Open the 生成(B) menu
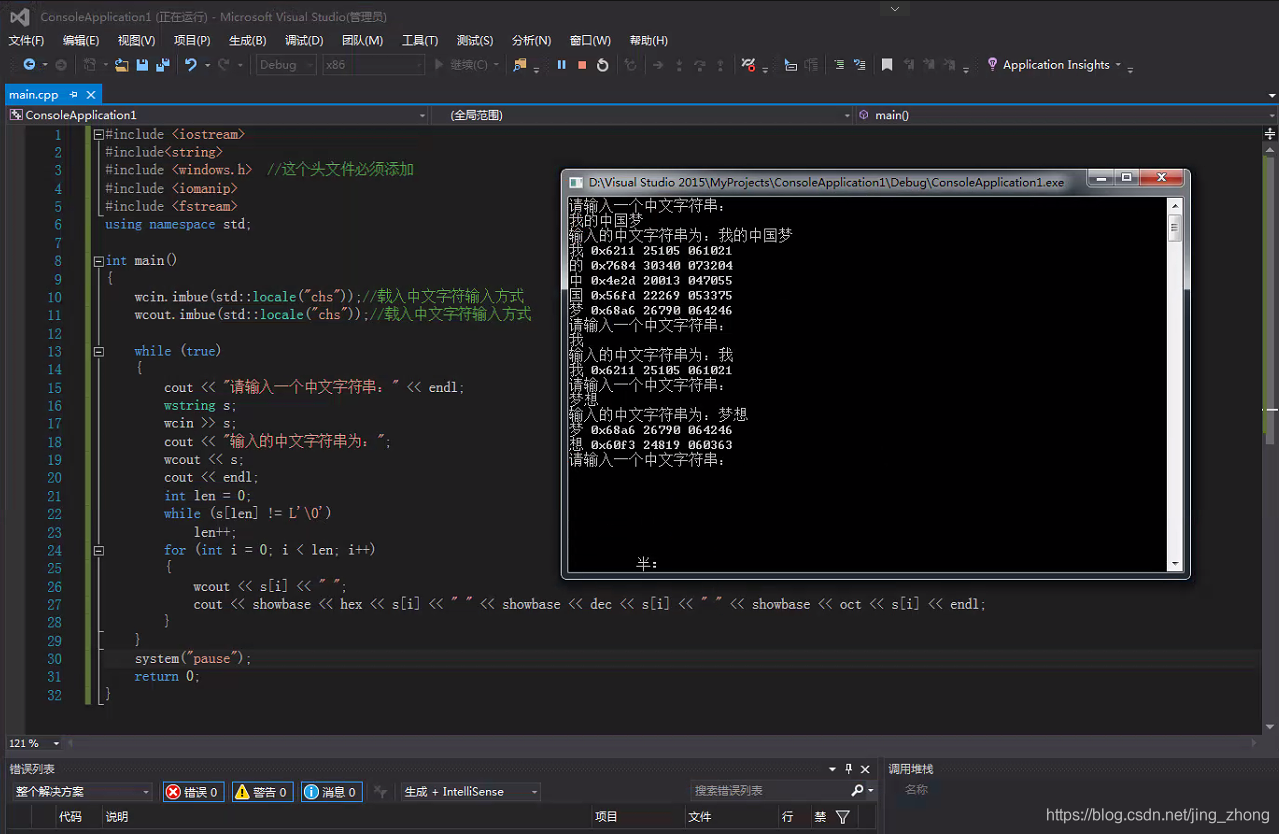Viewport: 1279px width, 834px height. tap(247, 41)
